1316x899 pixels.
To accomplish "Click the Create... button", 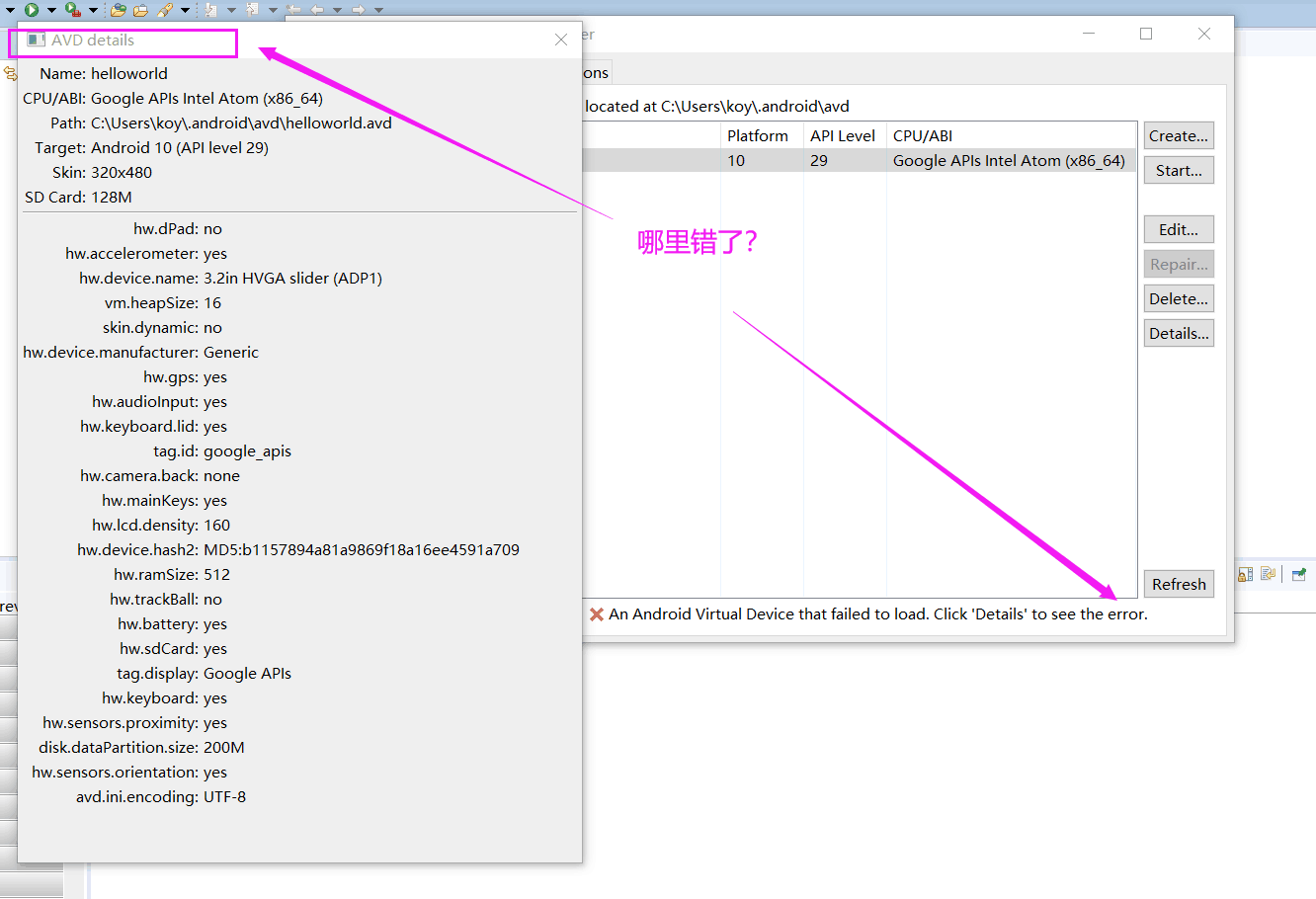I will coord(1179,135).
